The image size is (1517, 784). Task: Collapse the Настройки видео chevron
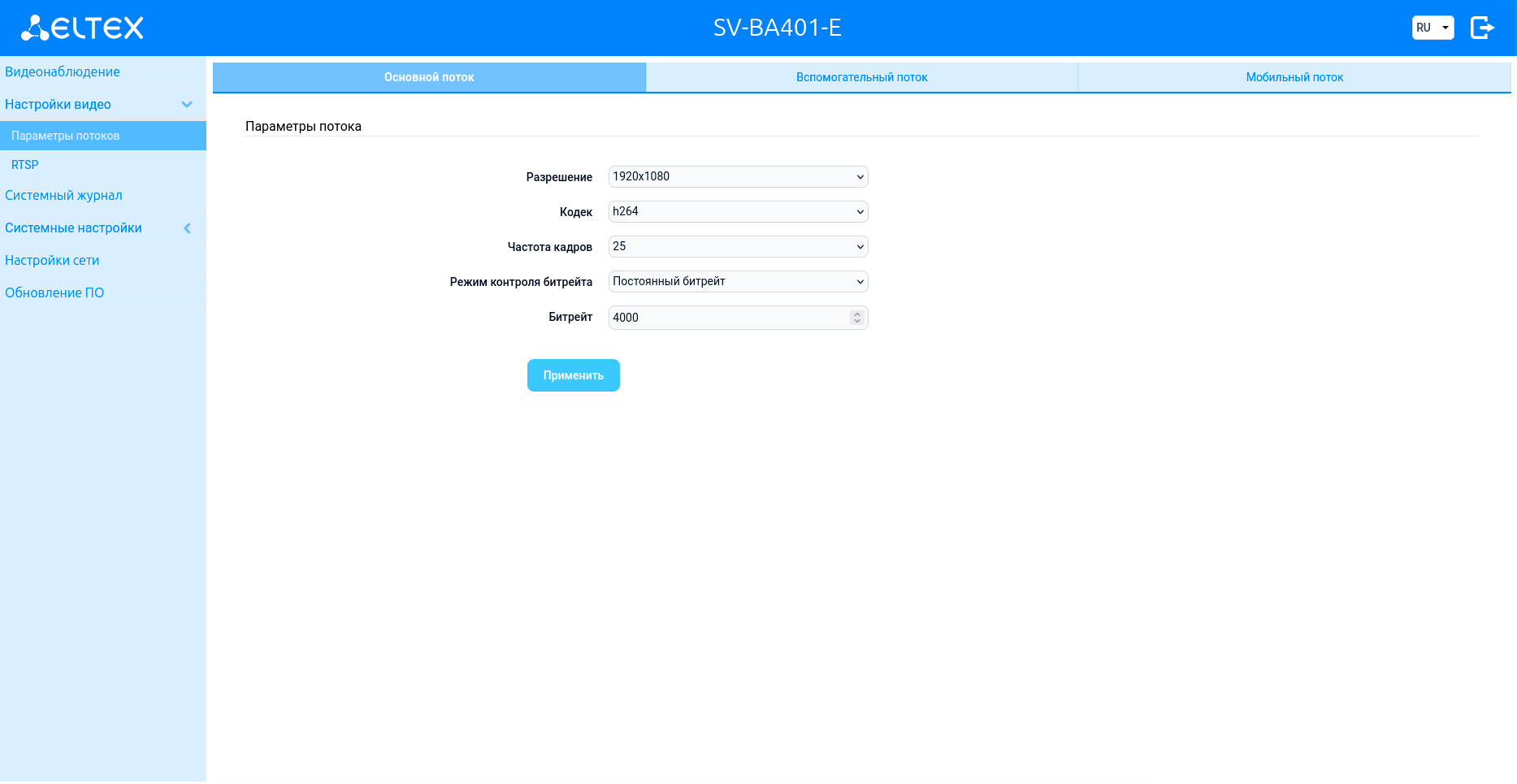[x=187, y=105]
